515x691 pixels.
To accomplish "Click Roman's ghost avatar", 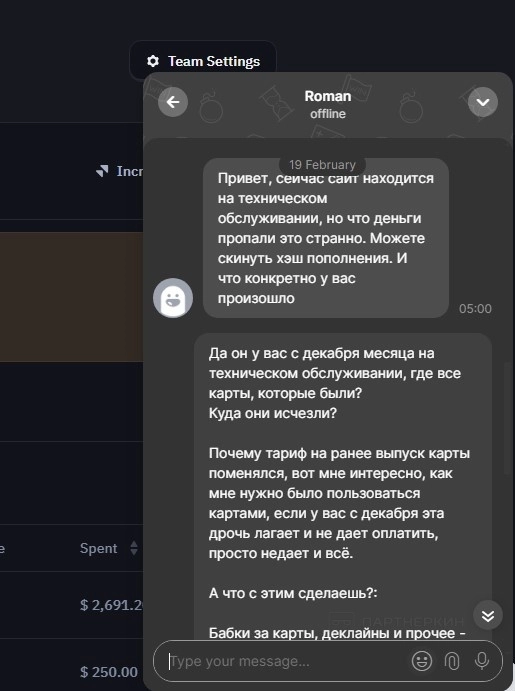I will point(173,298).
